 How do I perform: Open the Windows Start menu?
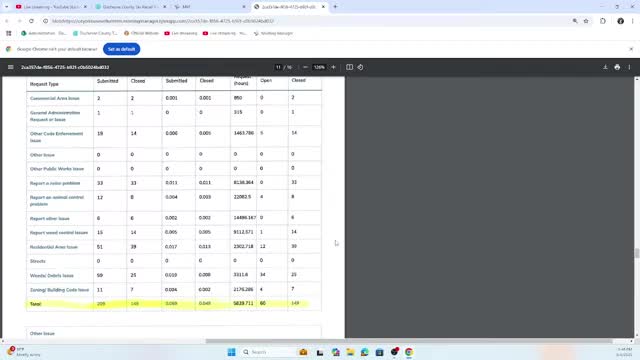tap(231, 352)
